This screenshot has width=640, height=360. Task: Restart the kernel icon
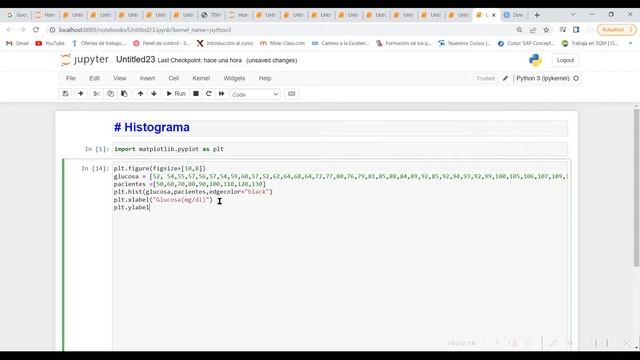click(x=209, y=94)
